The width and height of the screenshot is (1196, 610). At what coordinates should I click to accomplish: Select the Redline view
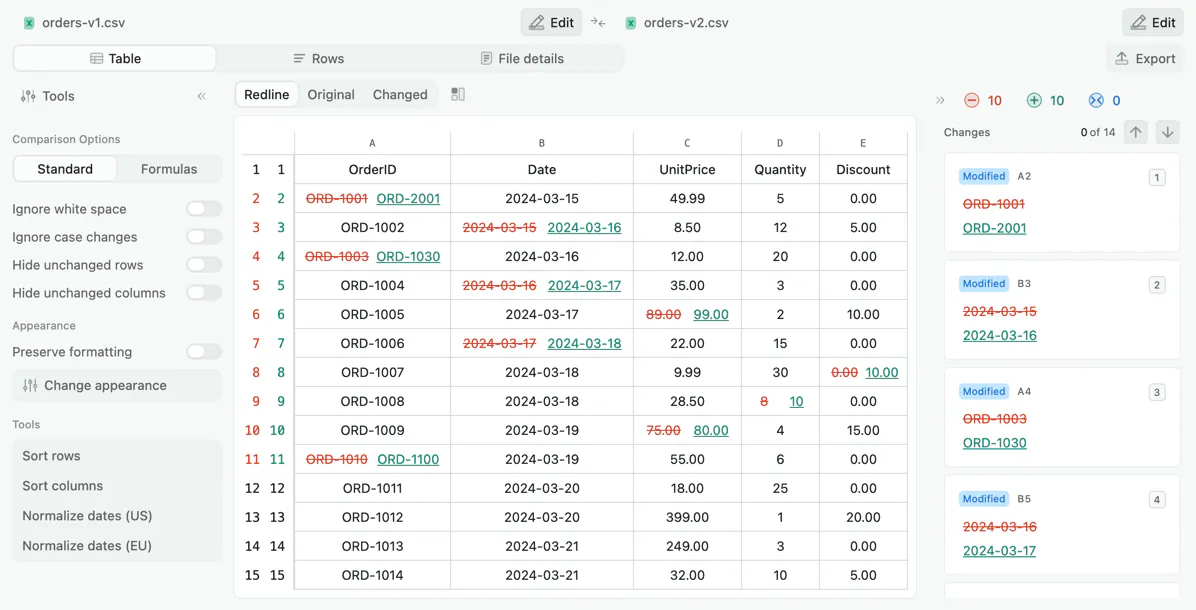pos(266,95)
